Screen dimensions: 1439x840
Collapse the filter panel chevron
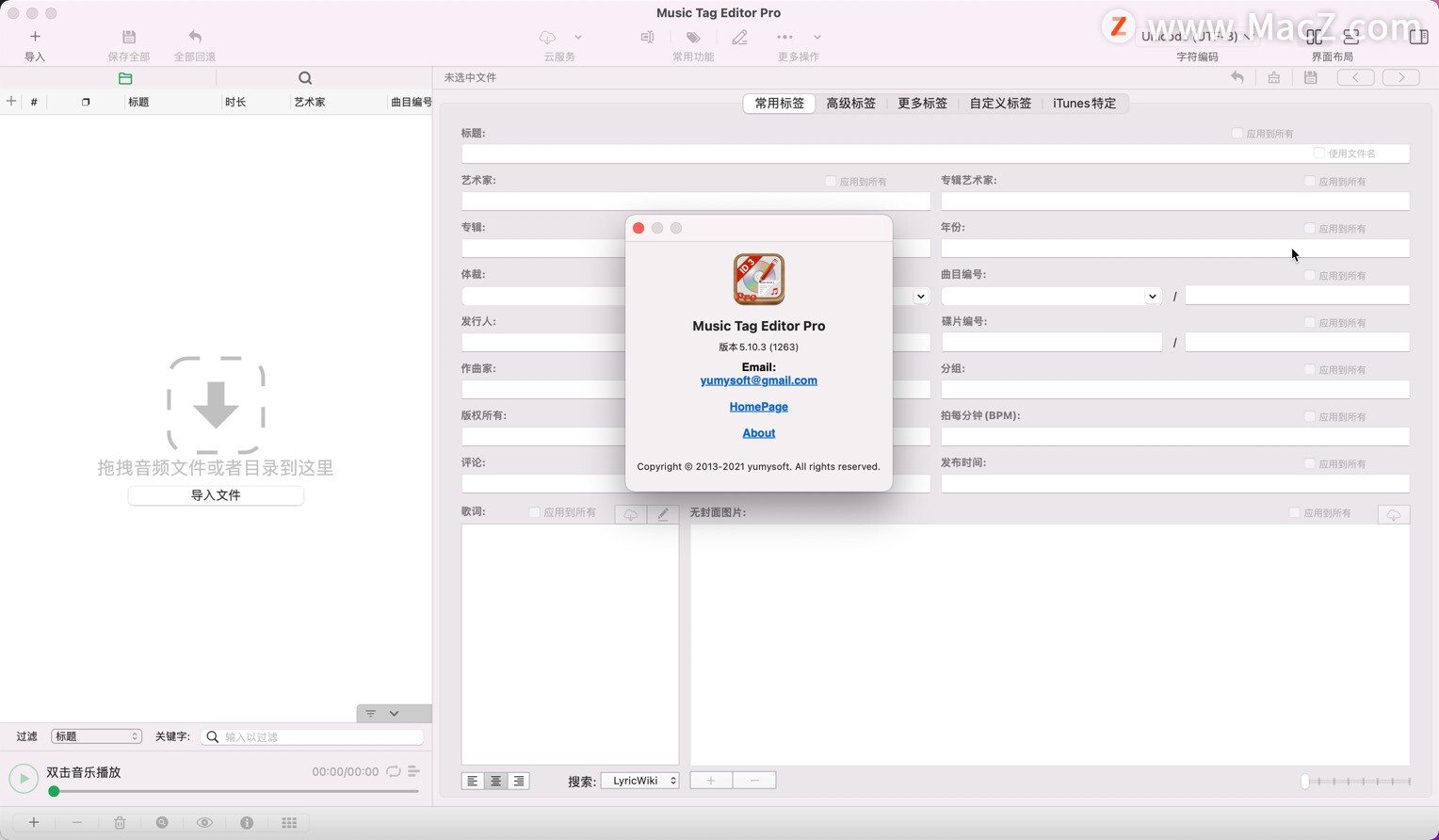[394, 714]
